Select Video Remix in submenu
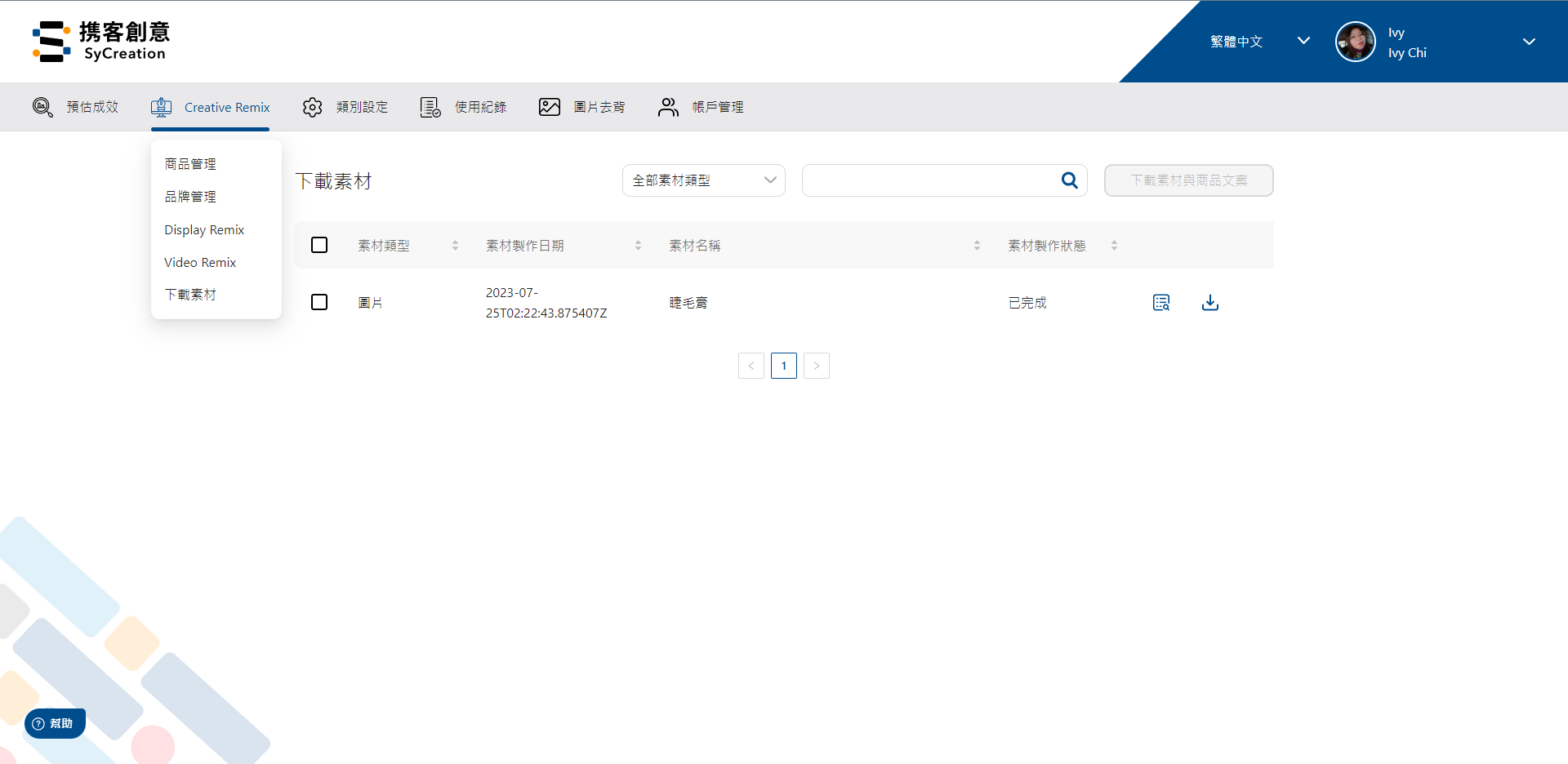Screen dimensions: 1568x764 tap(200, 262)
